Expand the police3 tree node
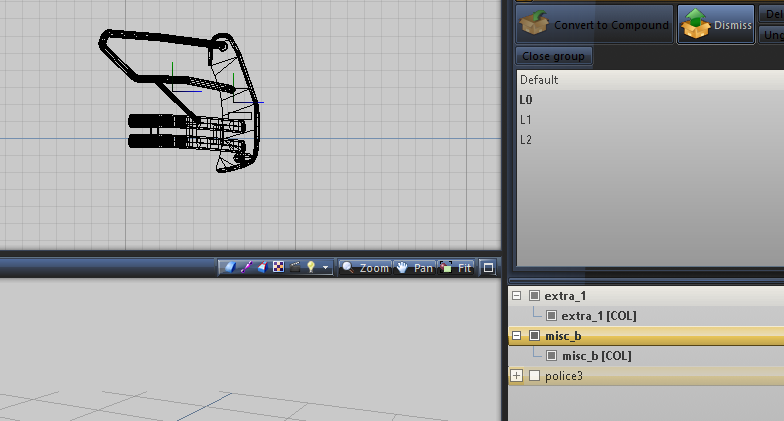The height and width of the screenshot is (421, 784). pos(516,376)
